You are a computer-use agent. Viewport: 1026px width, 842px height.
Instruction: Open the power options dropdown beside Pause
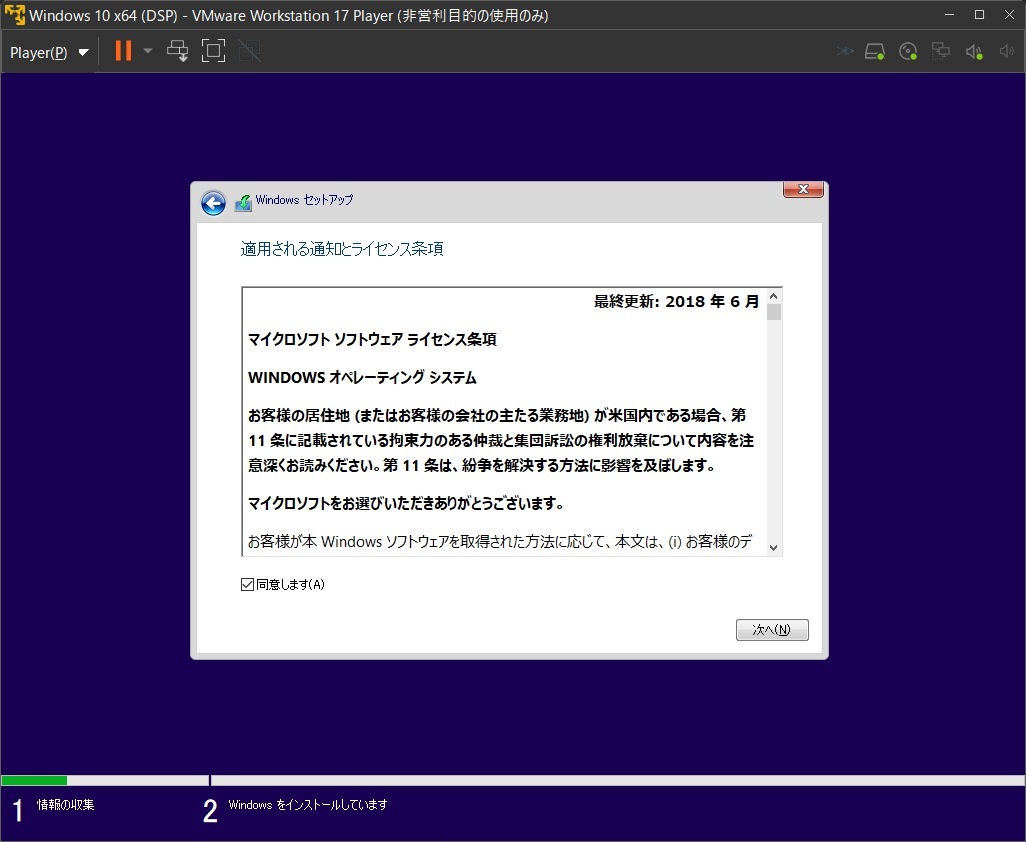click(148, 50)
